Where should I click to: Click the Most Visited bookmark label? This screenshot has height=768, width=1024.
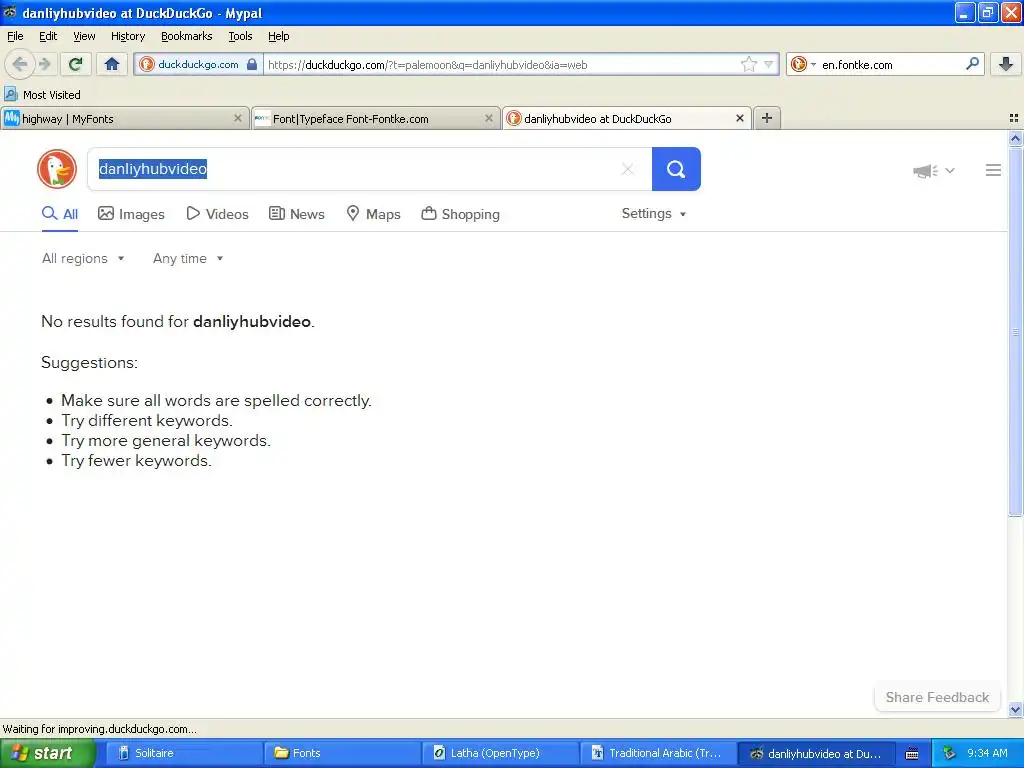coord(52,95)
